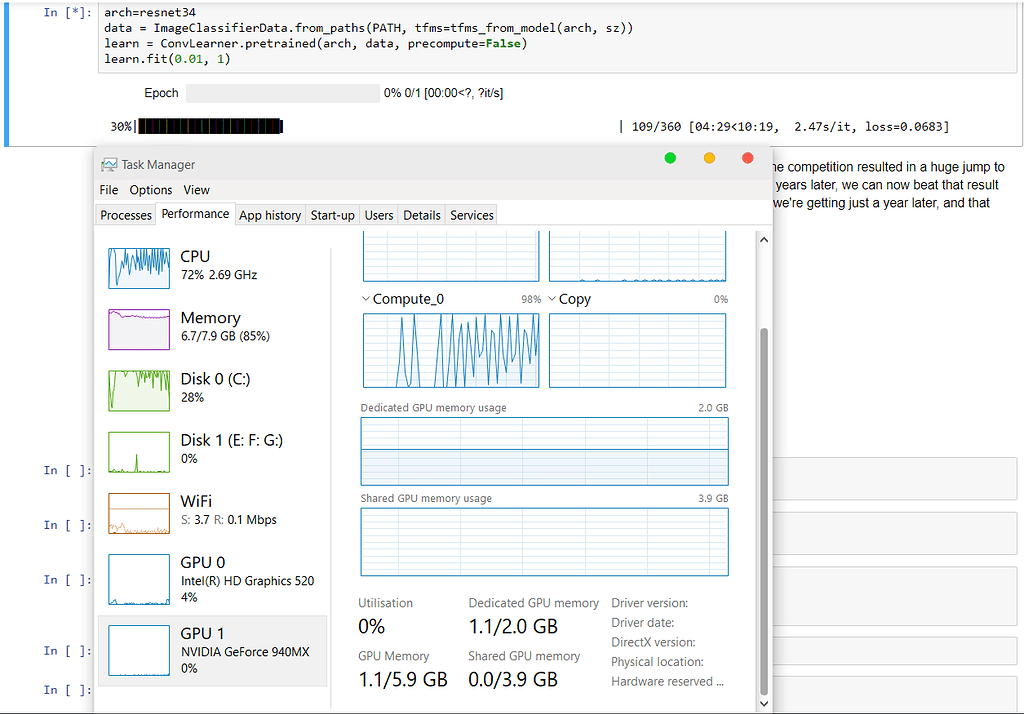The height and width of the screenshot is (714, 1024).
Task: Collapse the Copy graph section
Action: (552, 298)
